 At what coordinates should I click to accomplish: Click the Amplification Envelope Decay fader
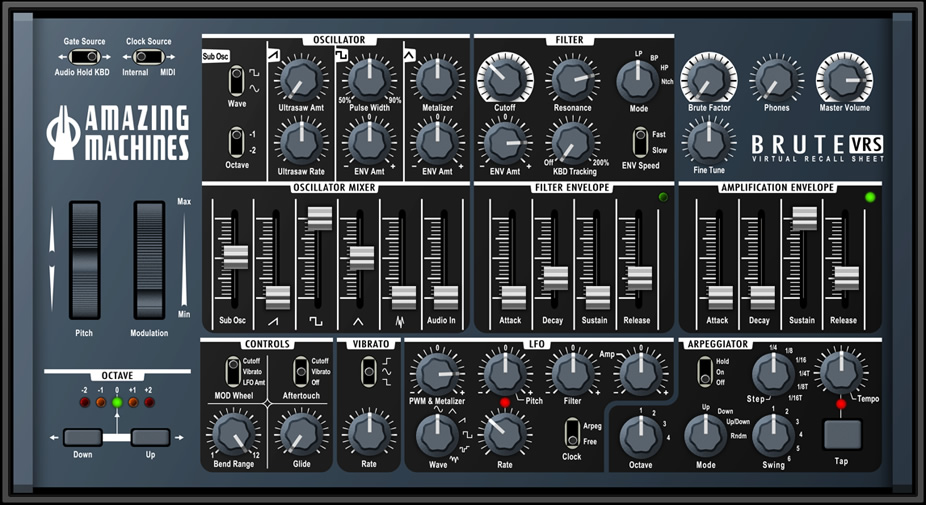[x=762, y=298]
